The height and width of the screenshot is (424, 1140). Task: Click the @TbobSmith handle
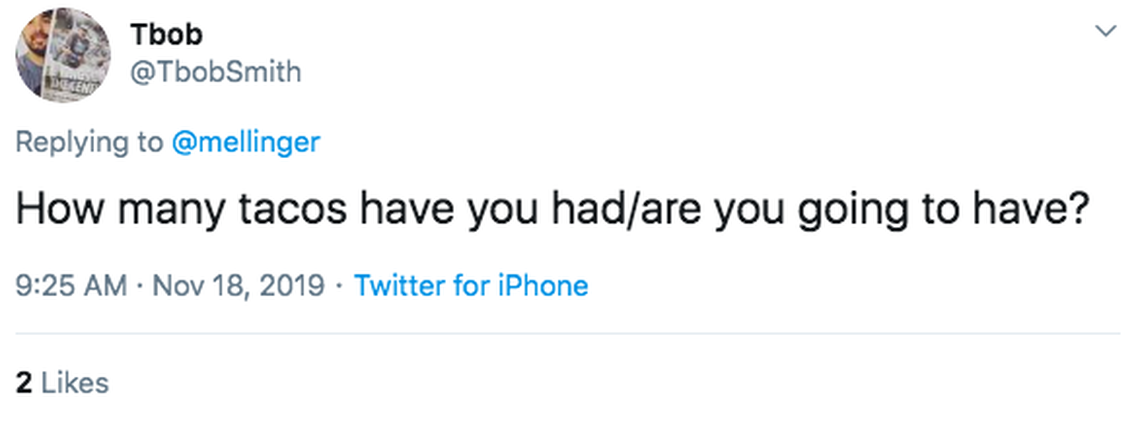215,72
